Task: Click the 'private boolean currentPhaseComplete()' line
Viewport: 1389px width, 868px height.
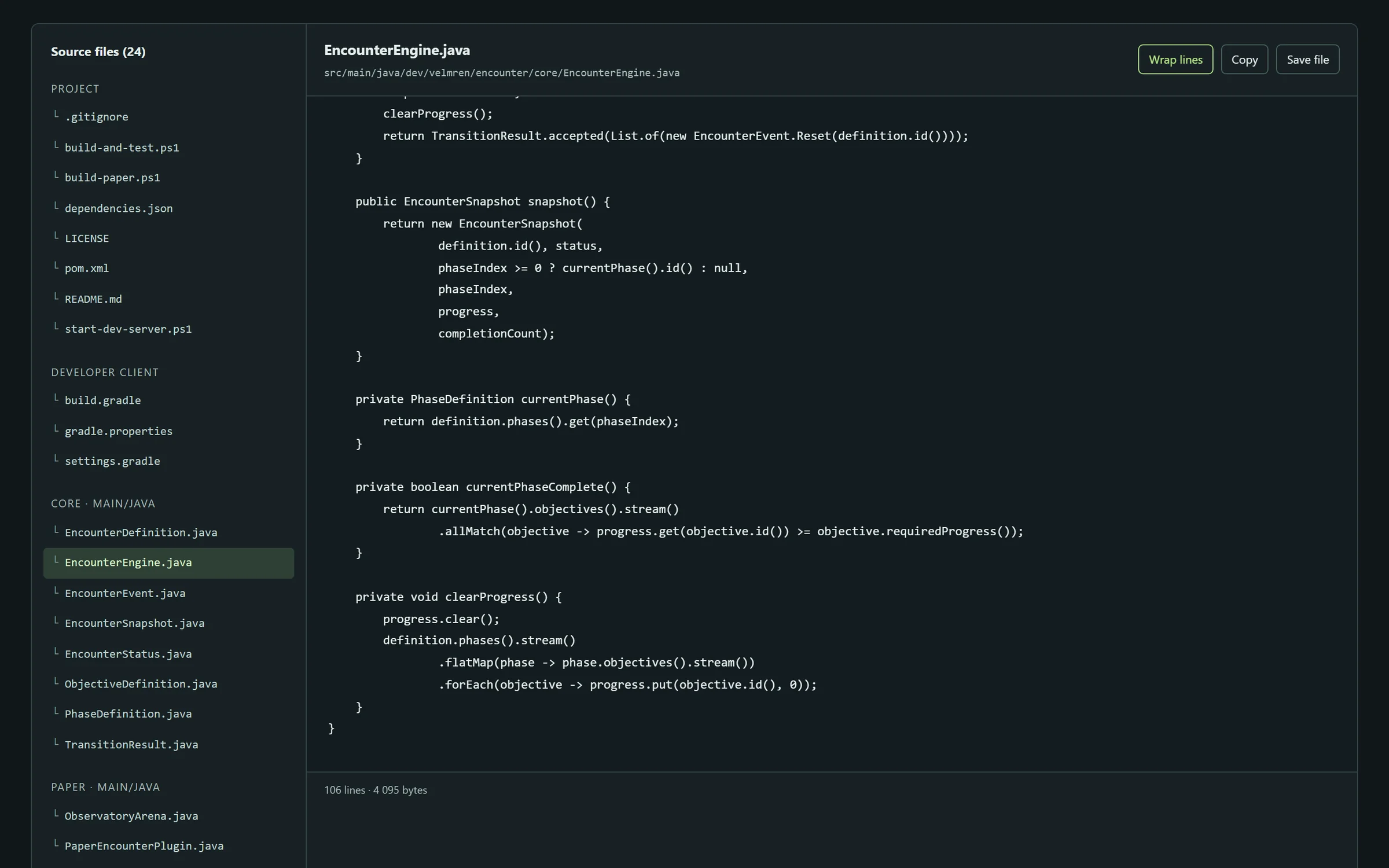Action: (493, 487)
